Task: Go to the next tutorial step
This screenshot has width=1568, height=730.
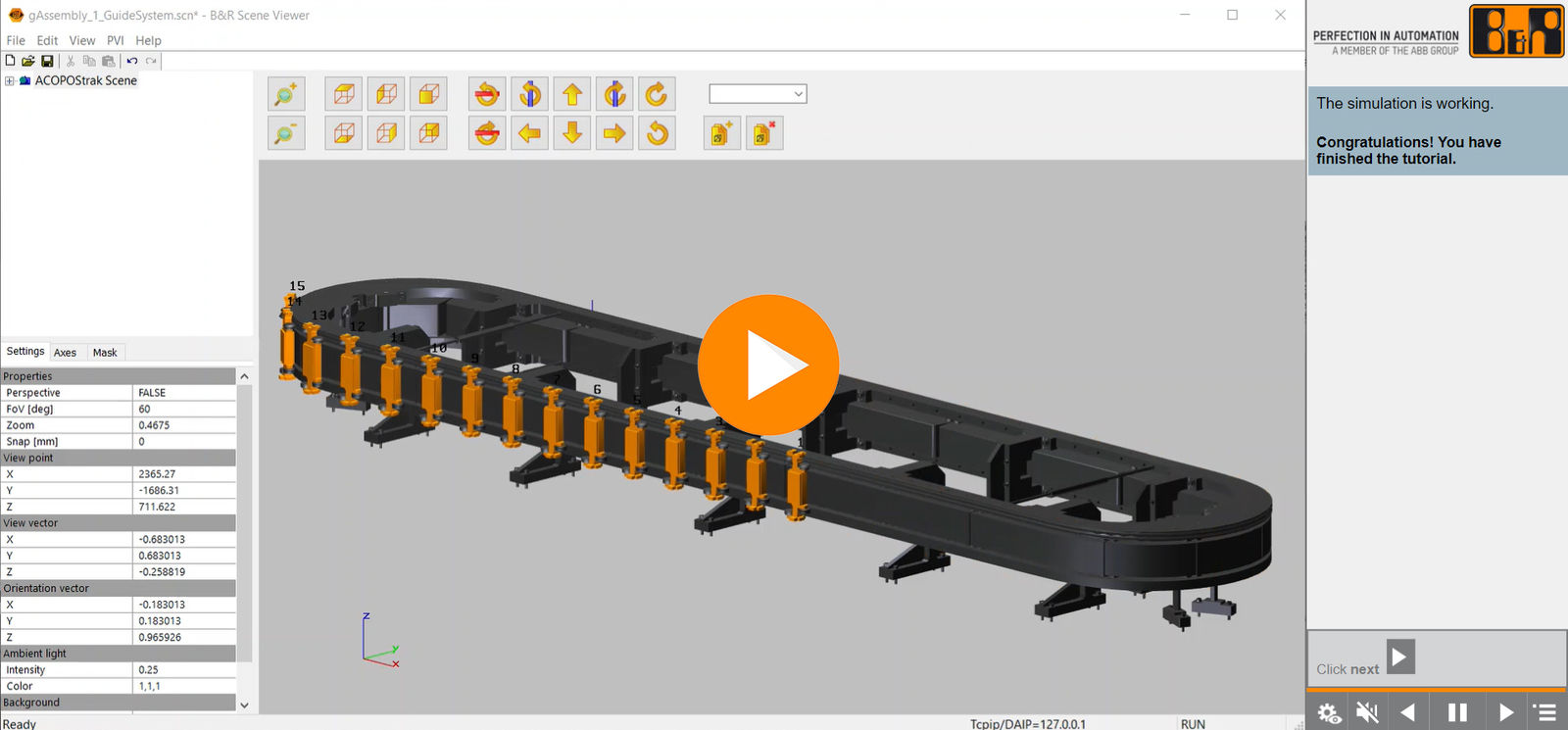Action: coord(1506,712)
